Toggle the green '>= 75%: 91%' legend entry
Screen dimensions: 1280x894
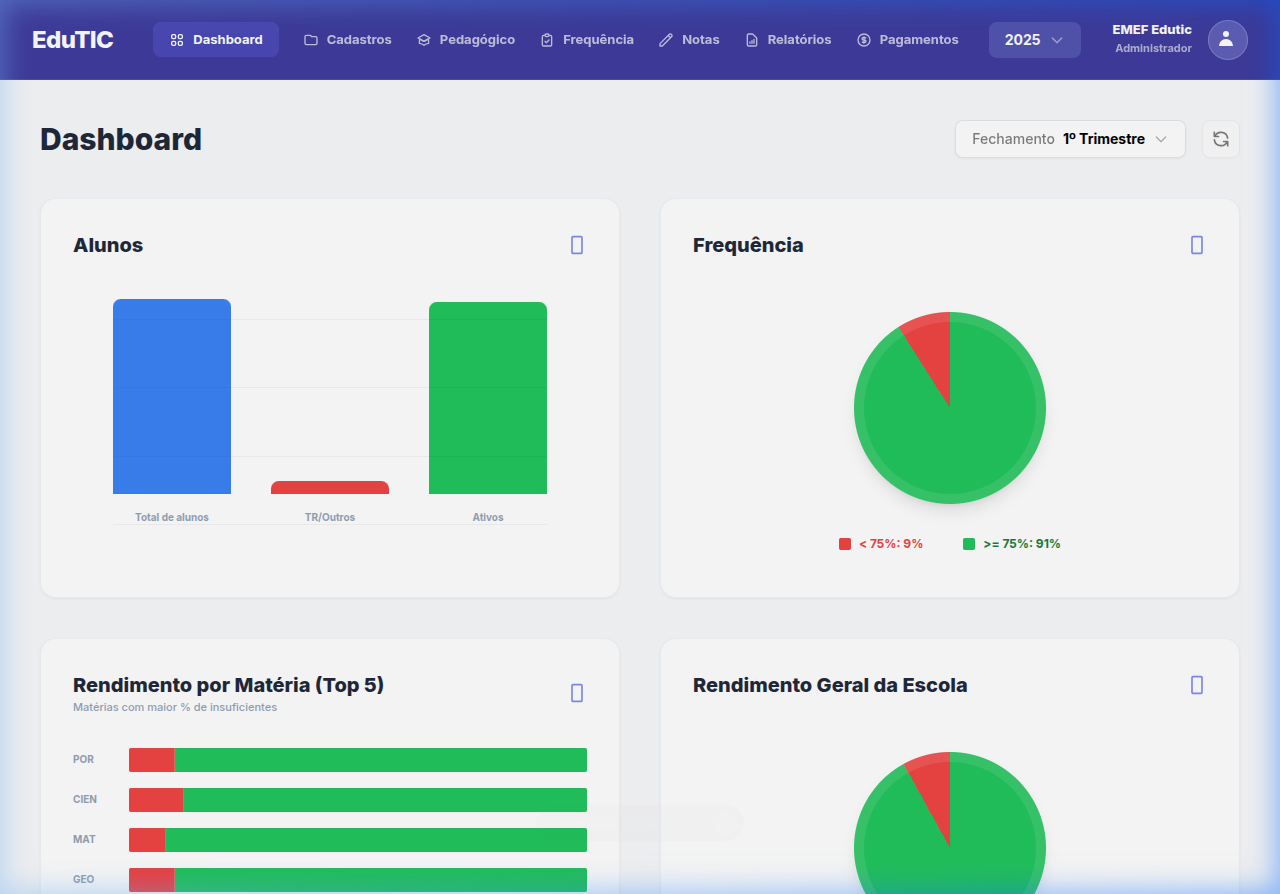[1011, 543]
